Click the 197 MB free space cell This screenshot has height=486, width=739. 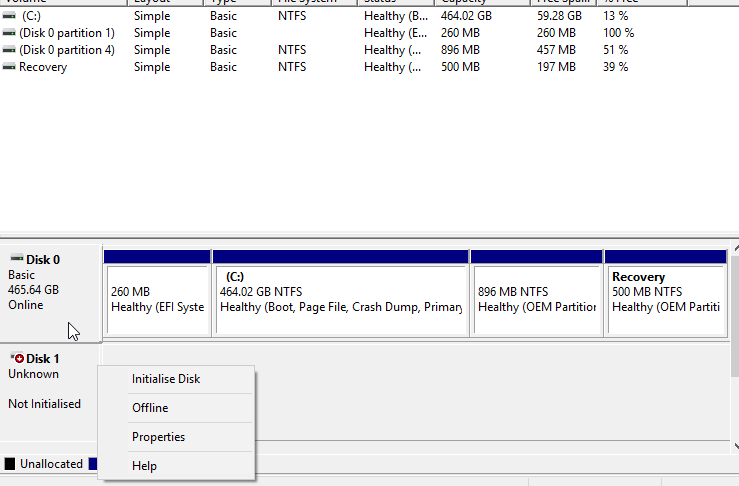pyautogui.click(x=556, y=67)
